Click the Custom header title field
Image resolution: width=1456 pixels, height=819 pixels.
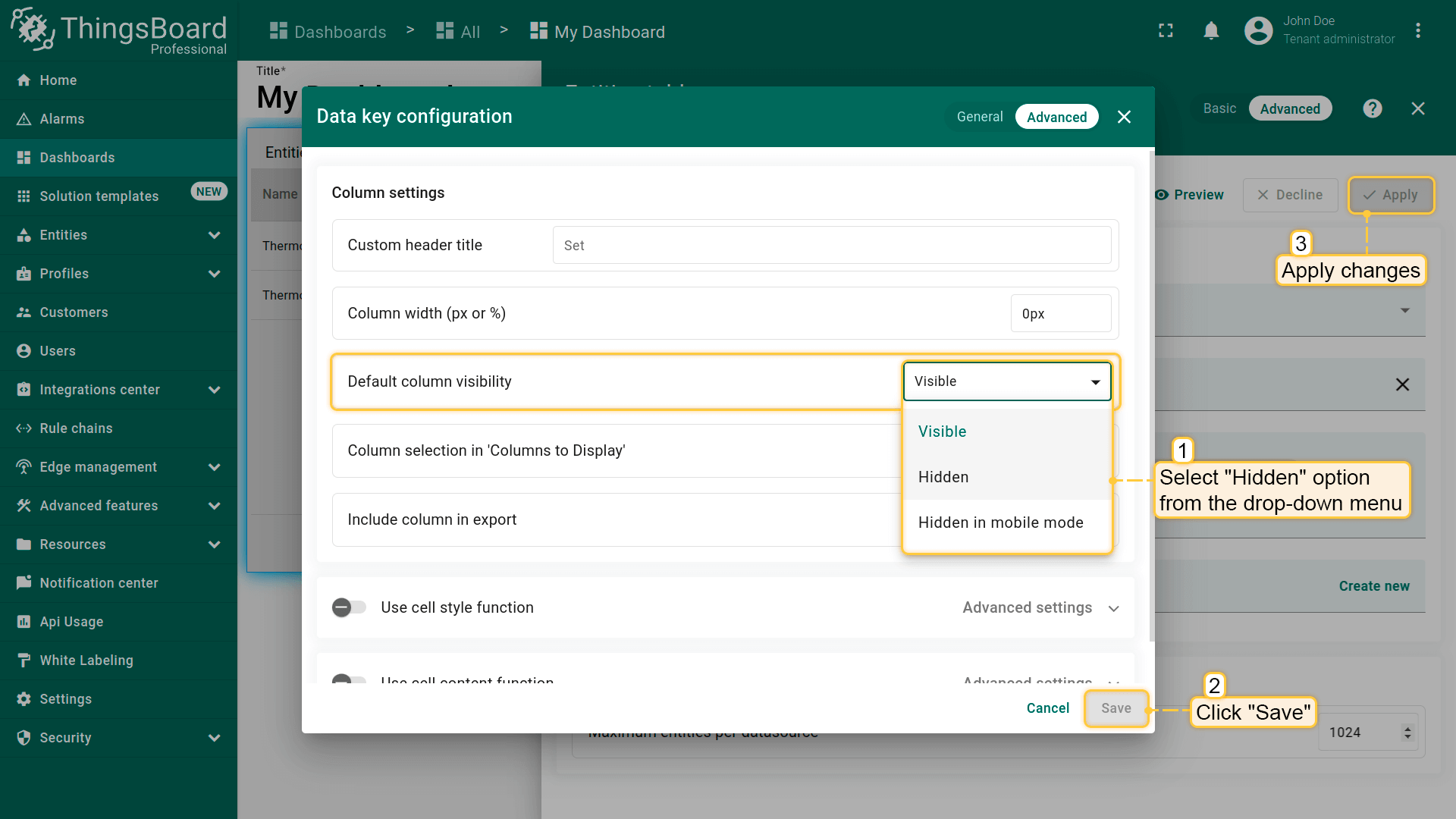point(831,246)
